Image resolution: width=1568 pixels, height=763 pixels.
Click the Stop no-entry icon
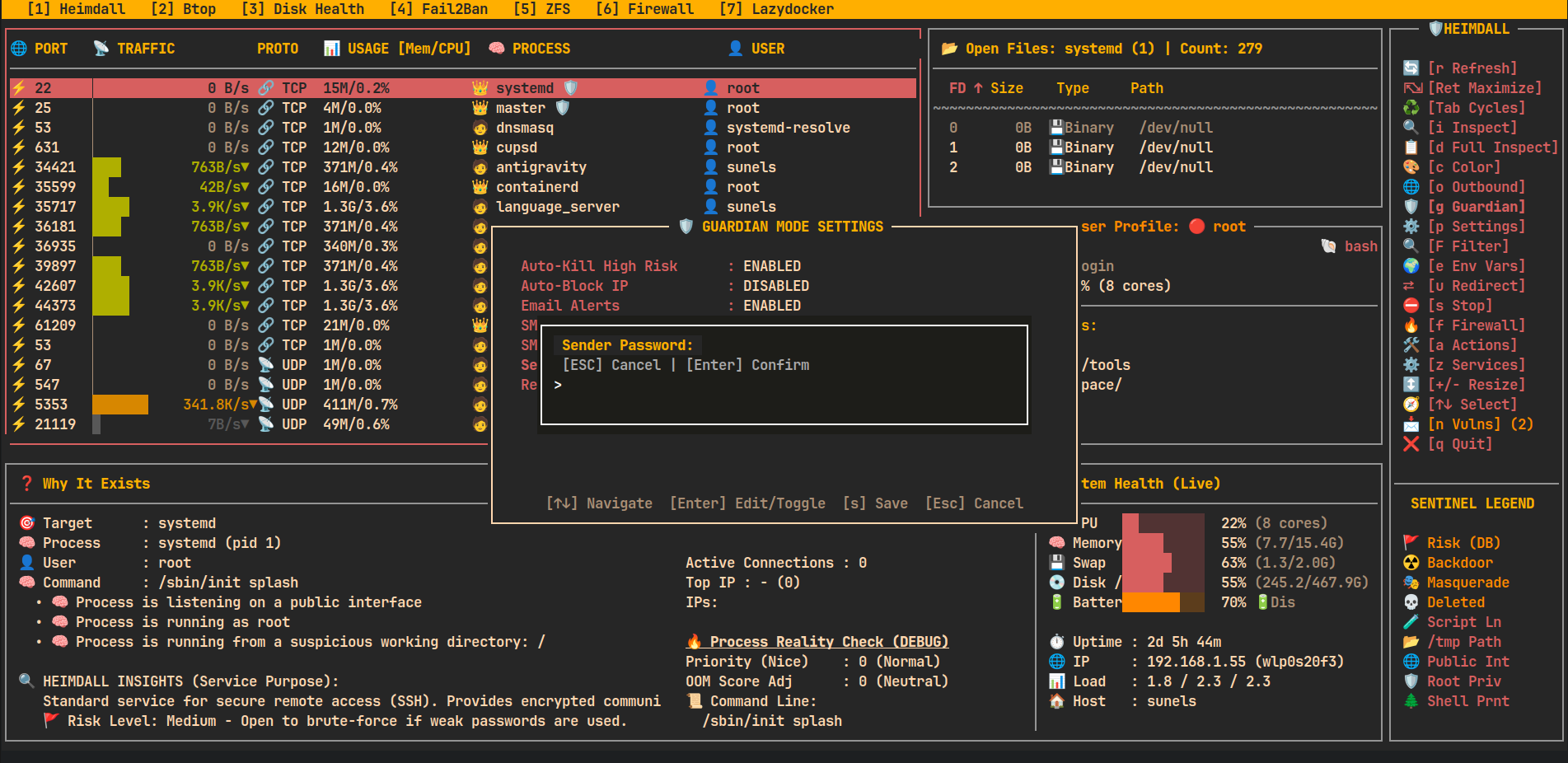(1411, 306)
